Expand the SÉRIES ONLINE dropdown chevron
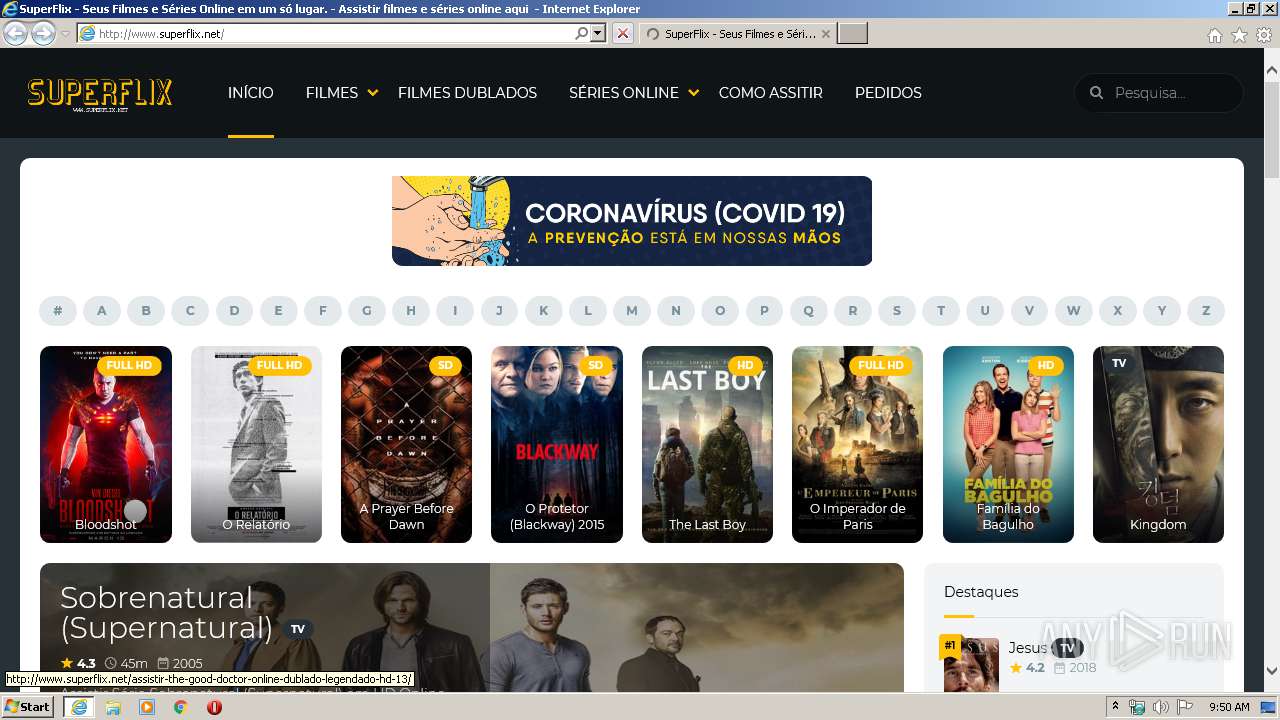This screenshot has width=1280, height=720. 694,93
